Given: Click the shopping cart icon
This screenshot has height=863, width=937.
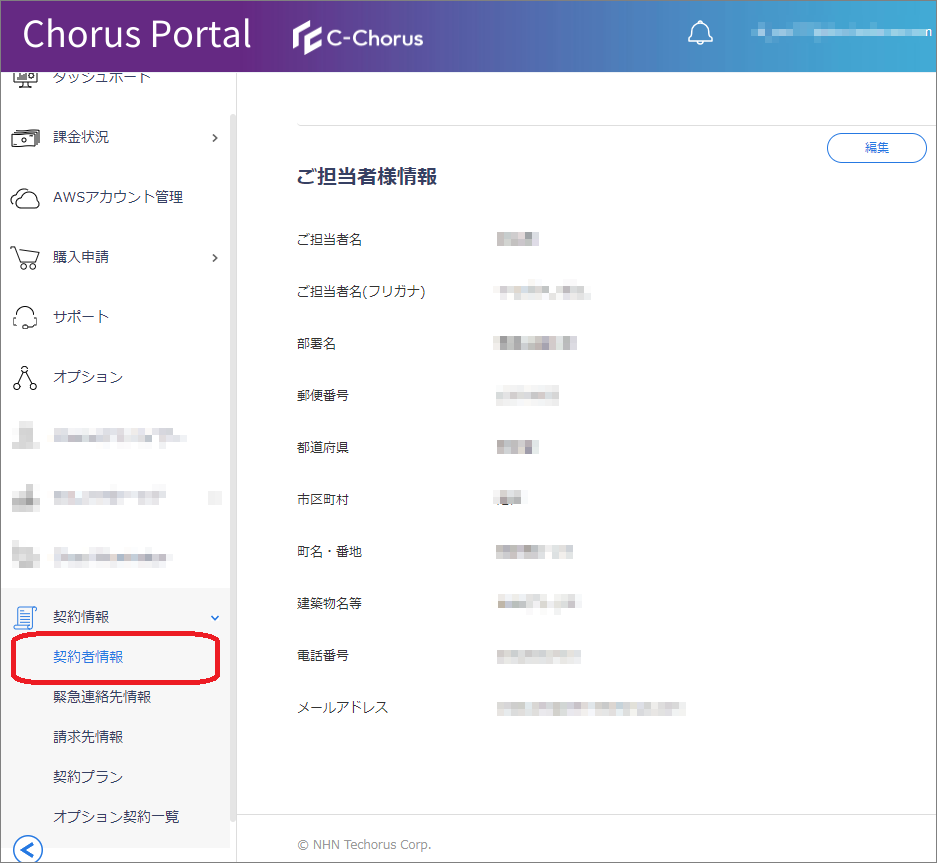Looking at the screenshot, I should [x=25, y=258].
